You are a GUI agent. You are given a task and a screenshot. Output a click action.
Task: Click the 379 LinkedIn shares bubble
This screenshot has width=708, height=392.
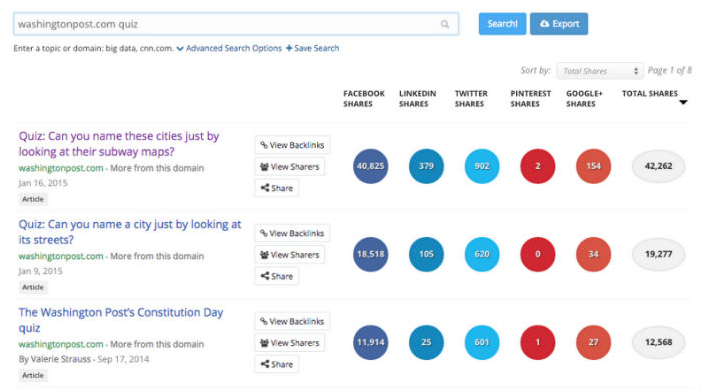pos(426,166)
